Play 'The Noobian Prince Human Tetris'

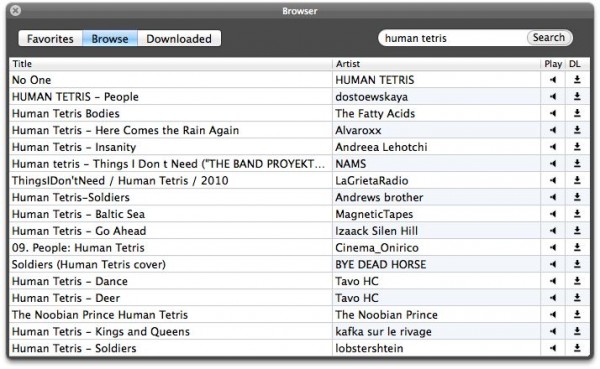553,315
